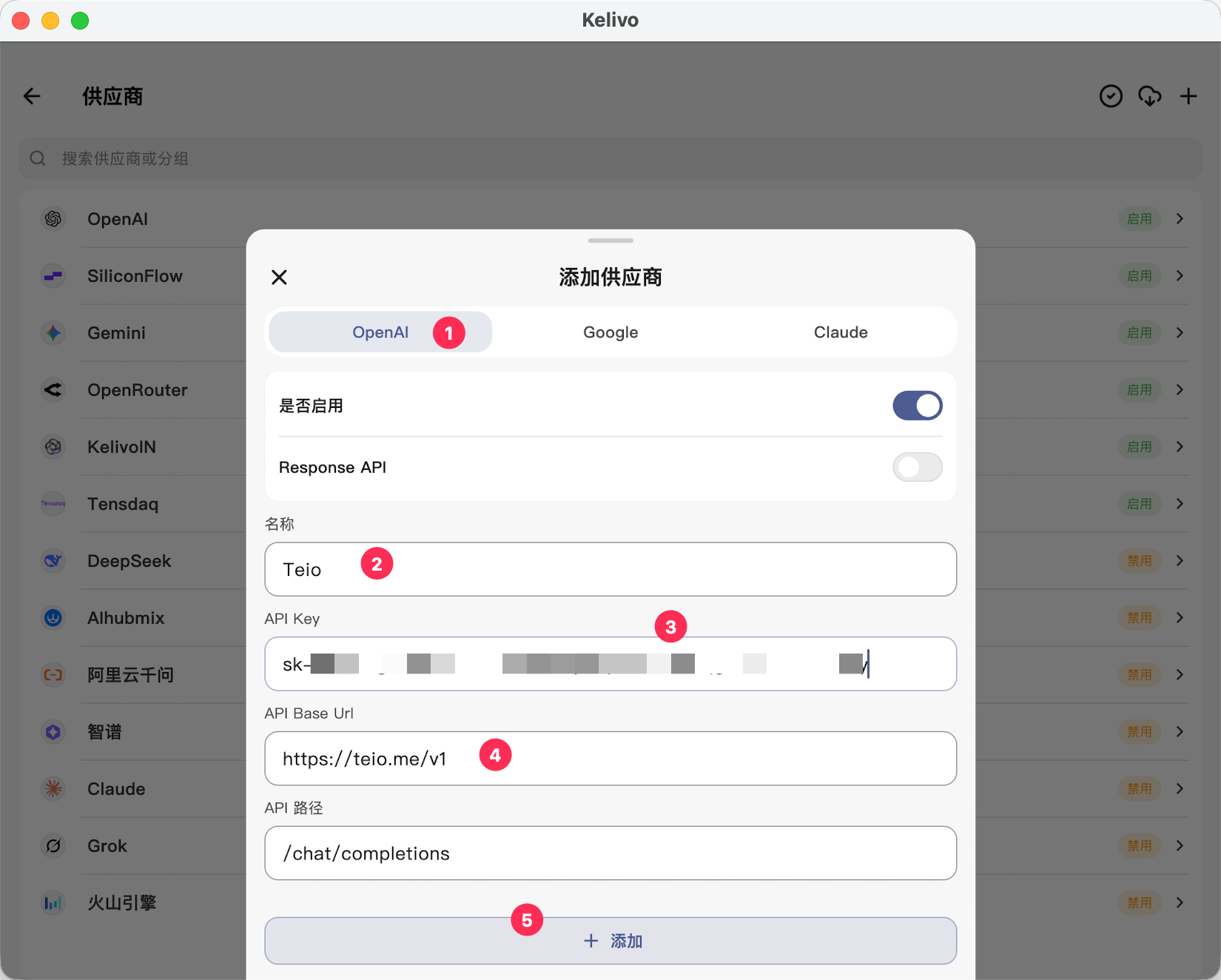This screenshot has height=980, width=1221.
Task: Open the 火山引擎 provider name
Action: 122,903
